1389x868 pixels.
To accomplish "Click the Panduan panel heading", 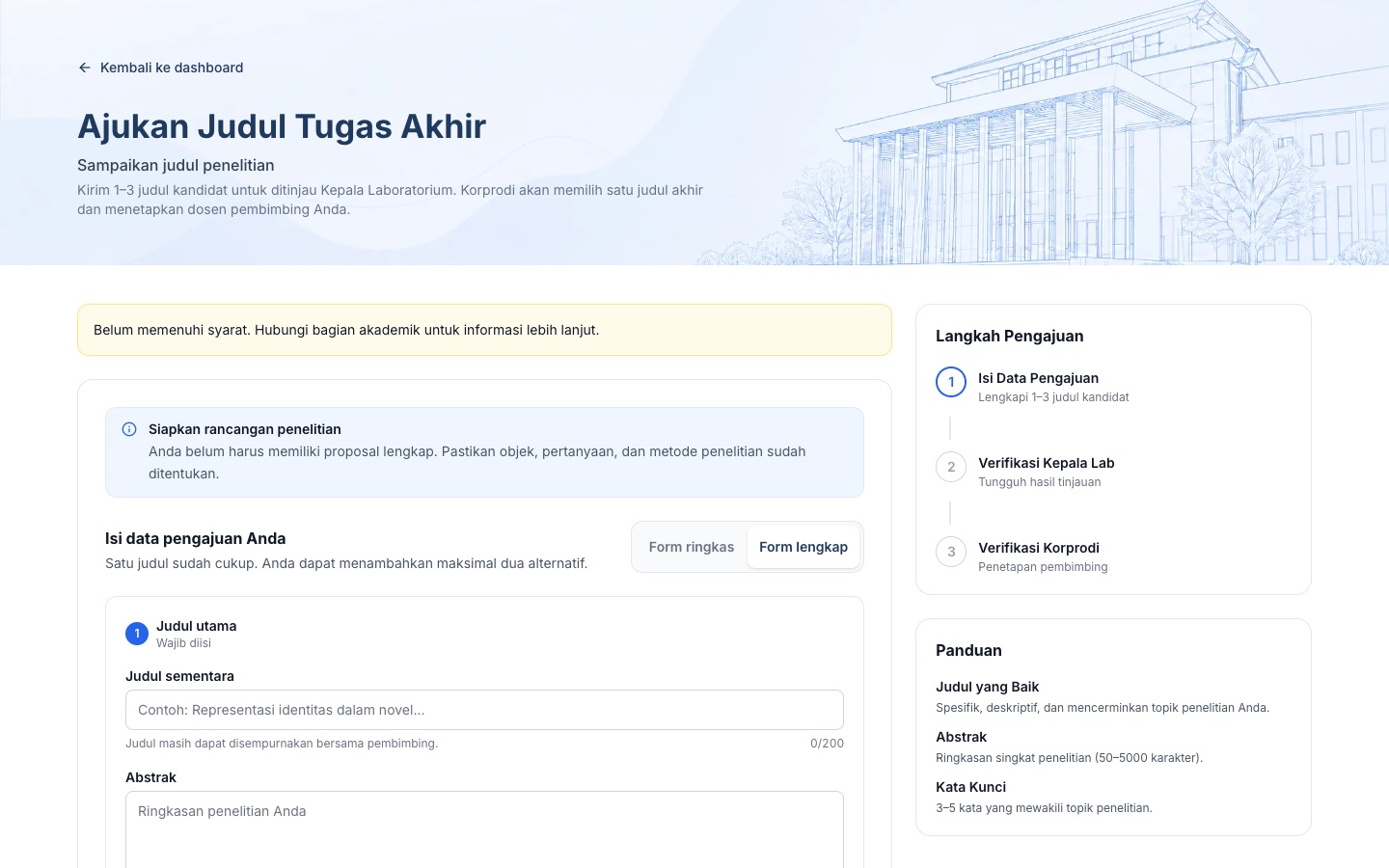I will coord(968,650).
